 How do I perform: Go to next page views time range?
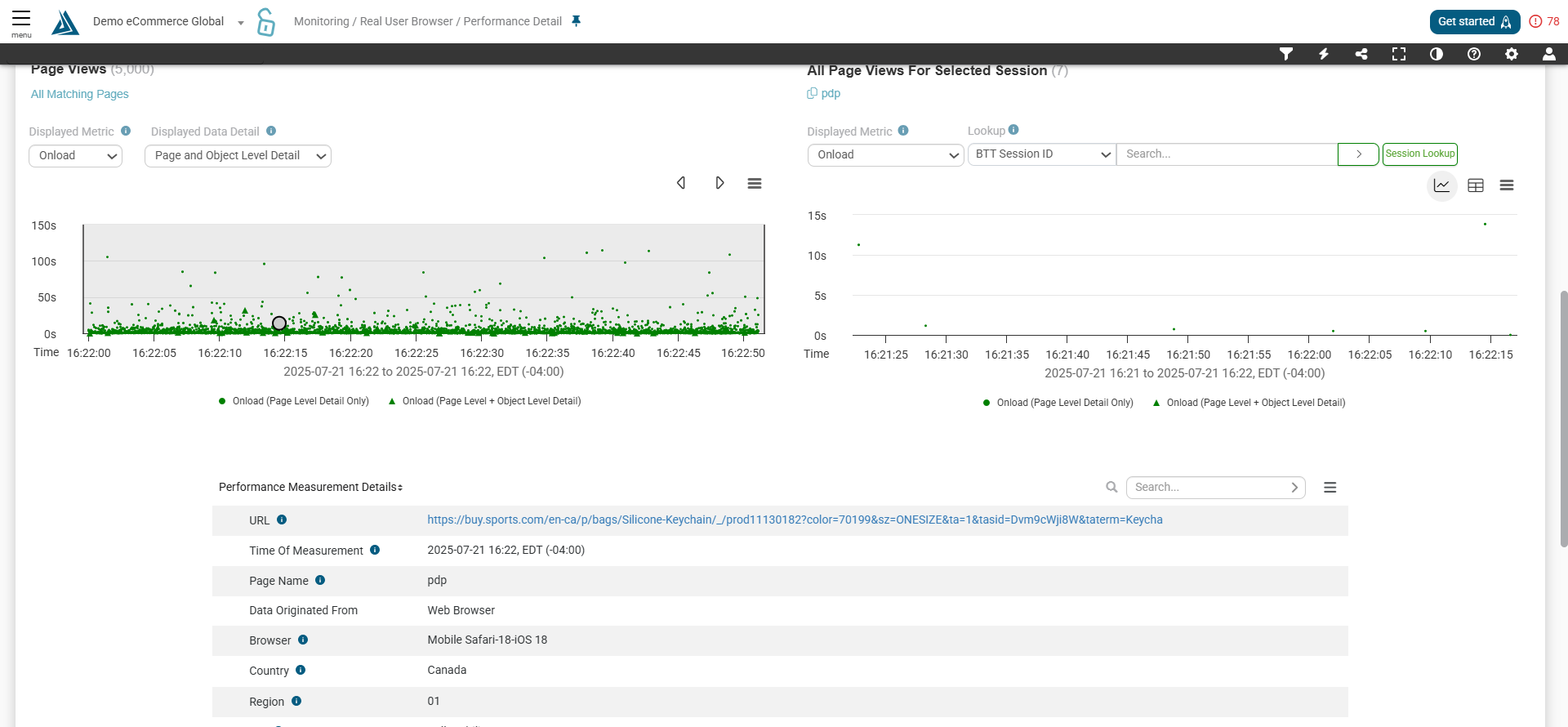click(x=719, y=183)
